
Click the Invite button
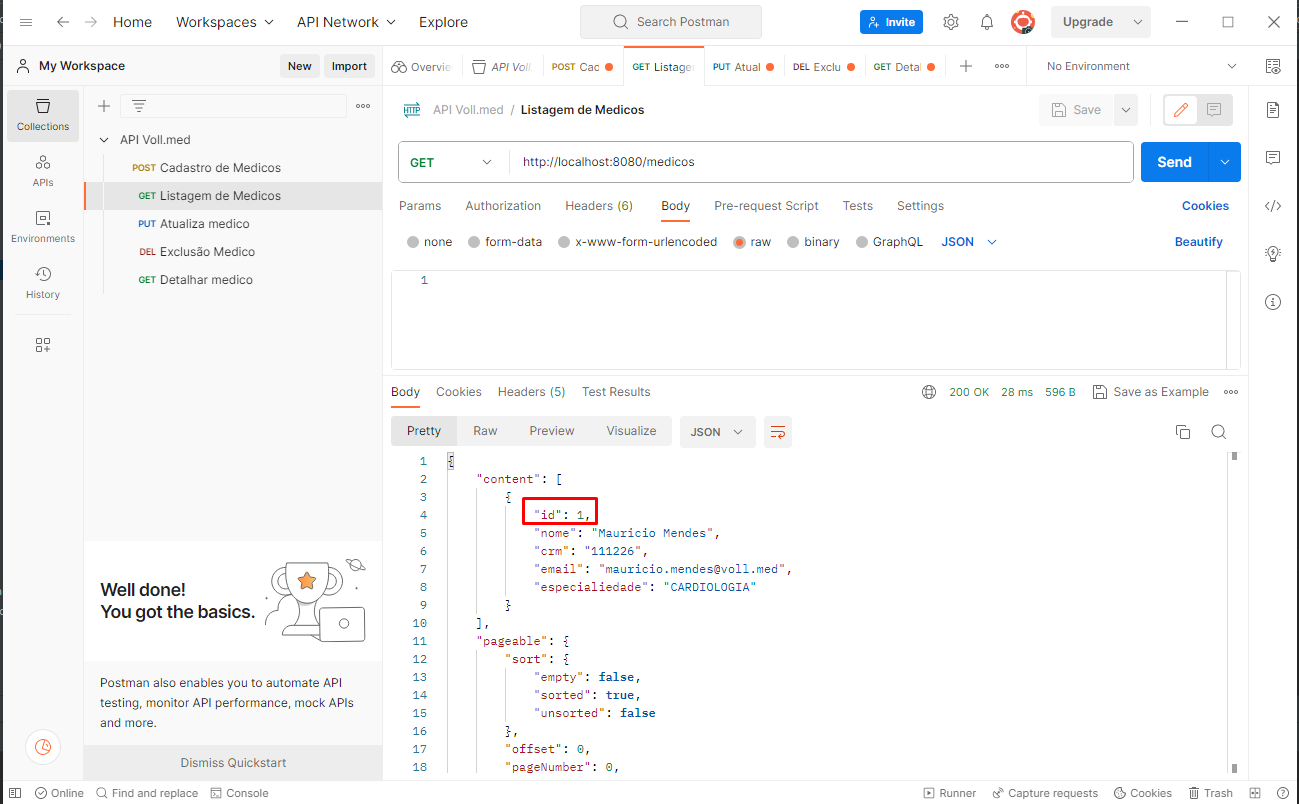tap(891, 22)
